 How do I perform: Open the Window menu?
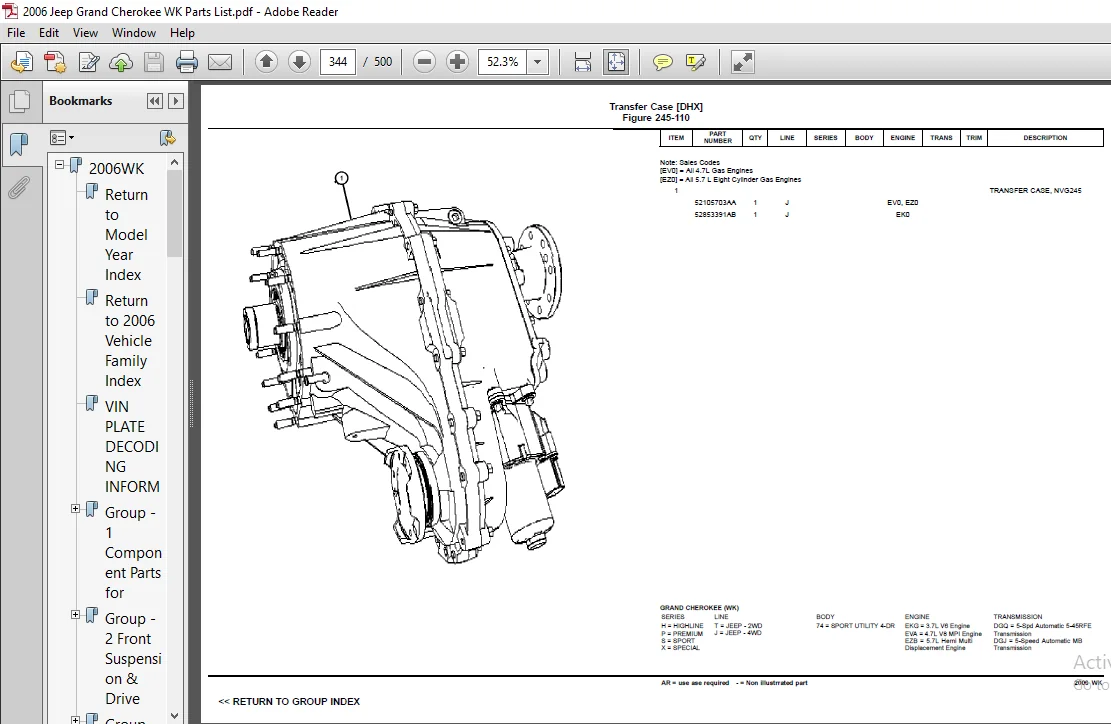pos(134,33)
